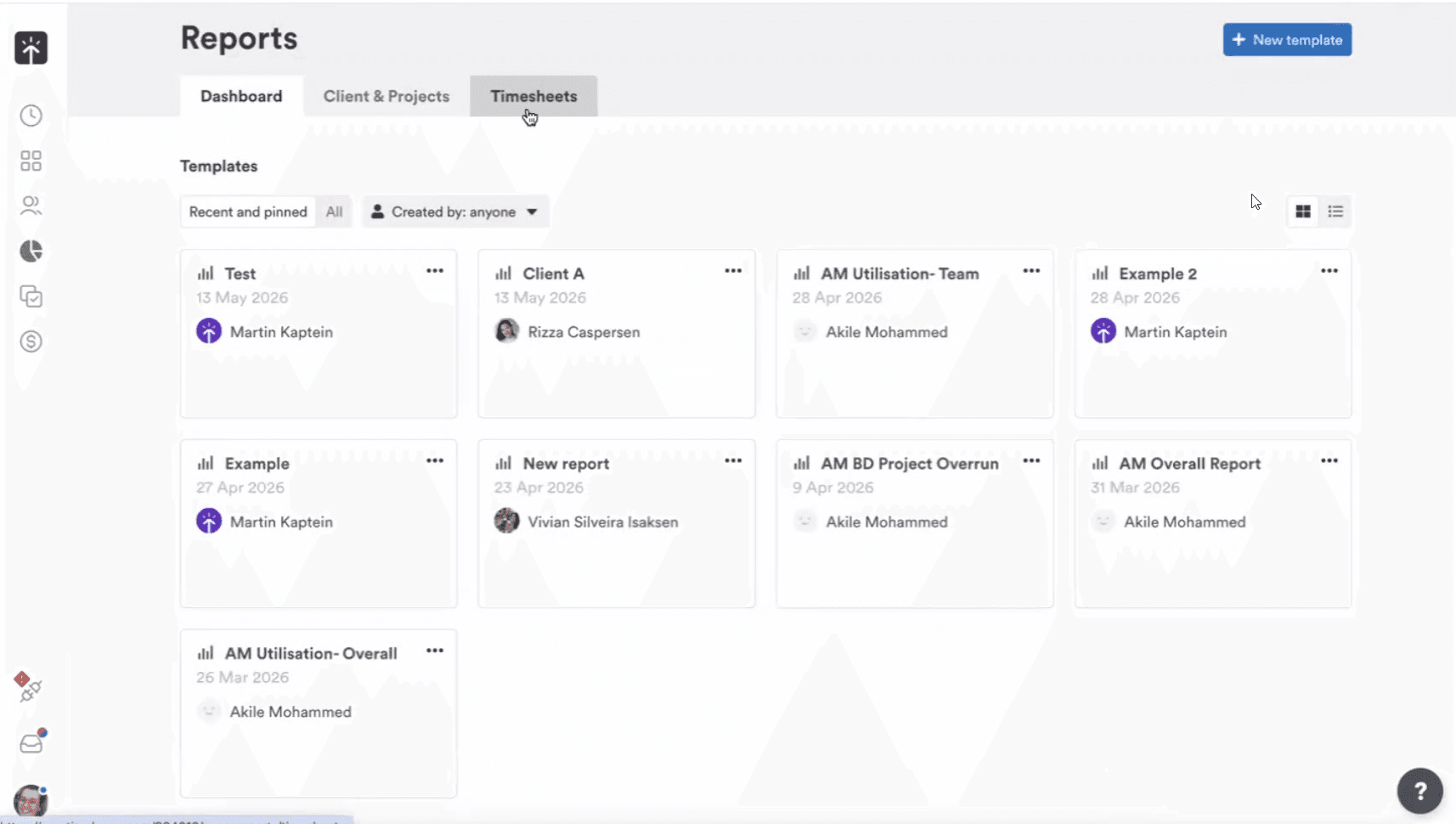Viewport: 1456px width, 824px height.
Task: Open the Test report template
Action: (x=319, y=334)
